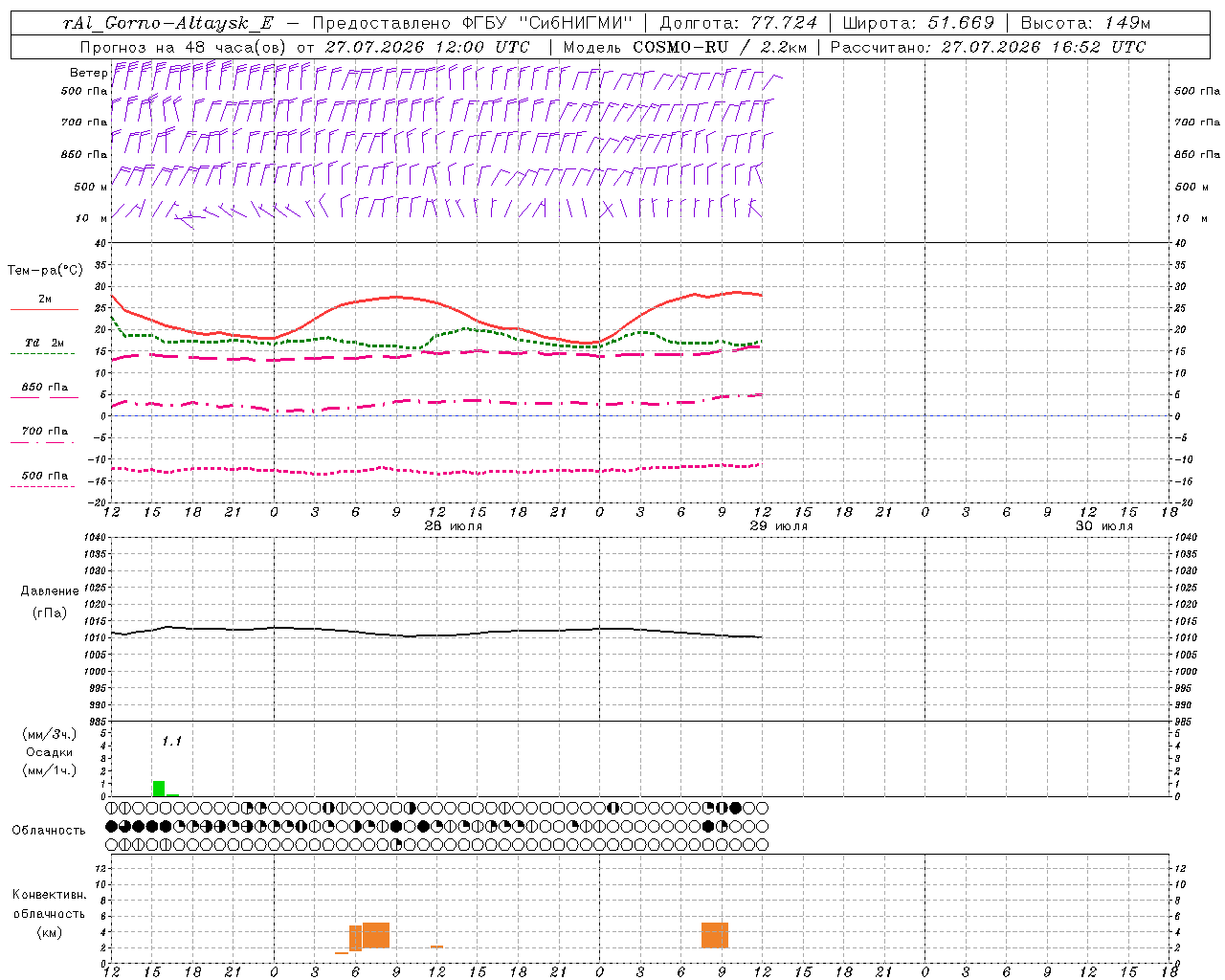This screenshot has width=1225, height=980.
Task: Click the red 2м temperature legend line
Action: (44, 309)
